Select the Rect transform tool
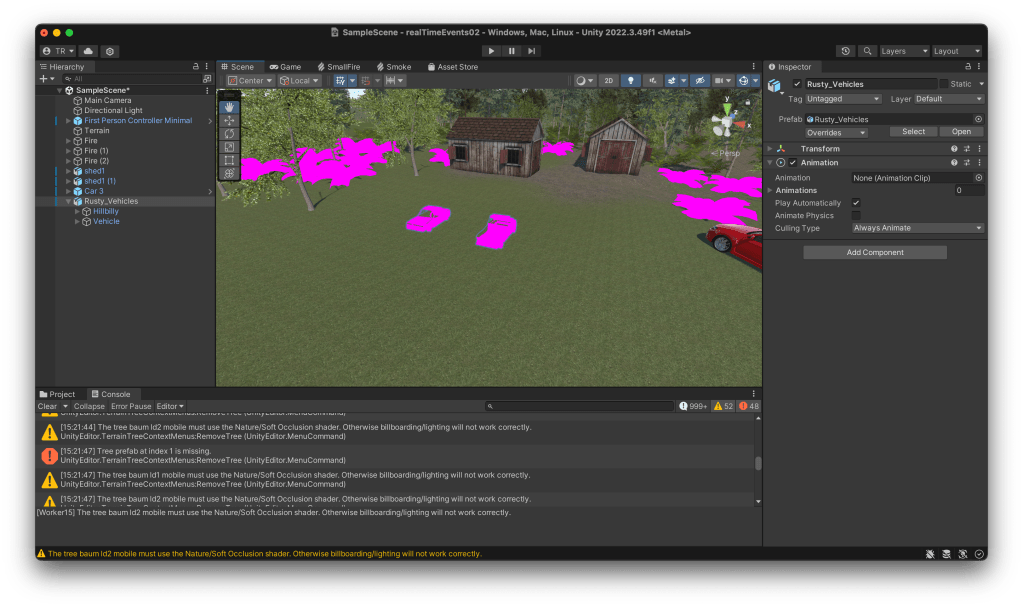Image resolution: width=1023 pixels, height=607 pixels. coord(229,160)
